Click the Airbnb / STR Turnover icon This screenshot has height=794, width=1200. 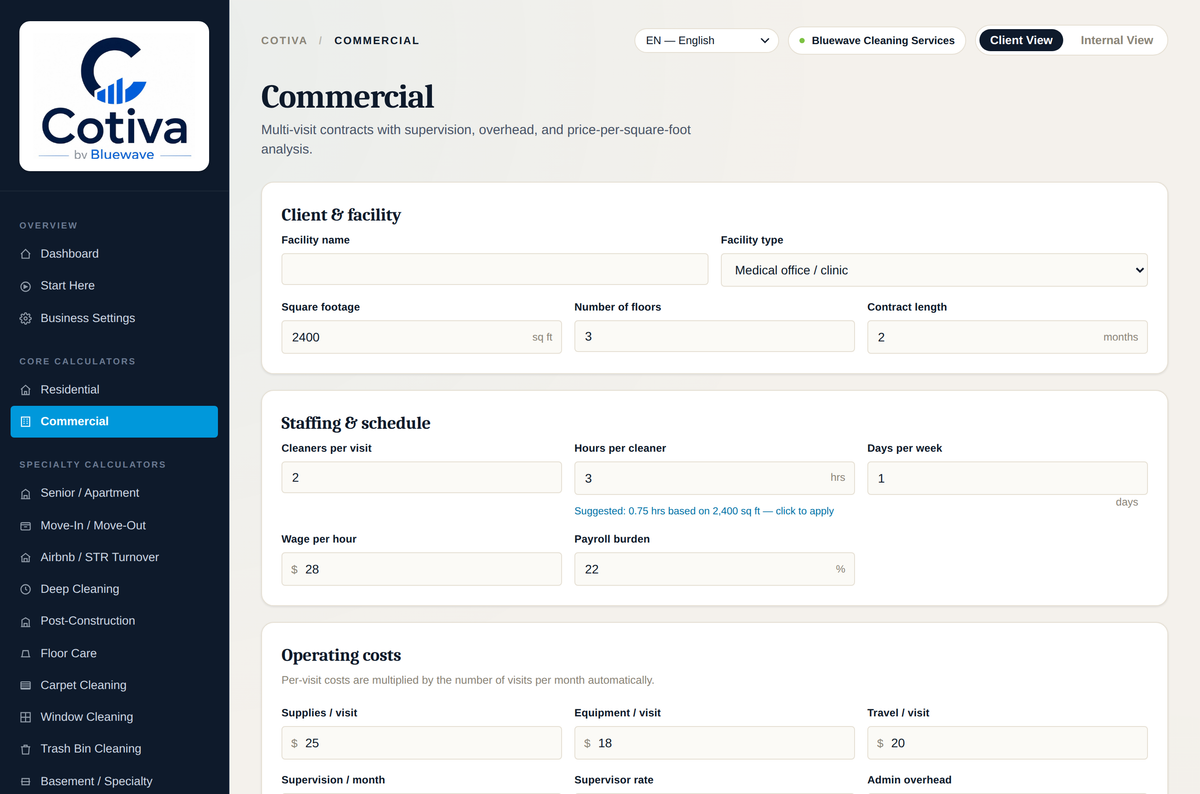click(x=26, y=557)
